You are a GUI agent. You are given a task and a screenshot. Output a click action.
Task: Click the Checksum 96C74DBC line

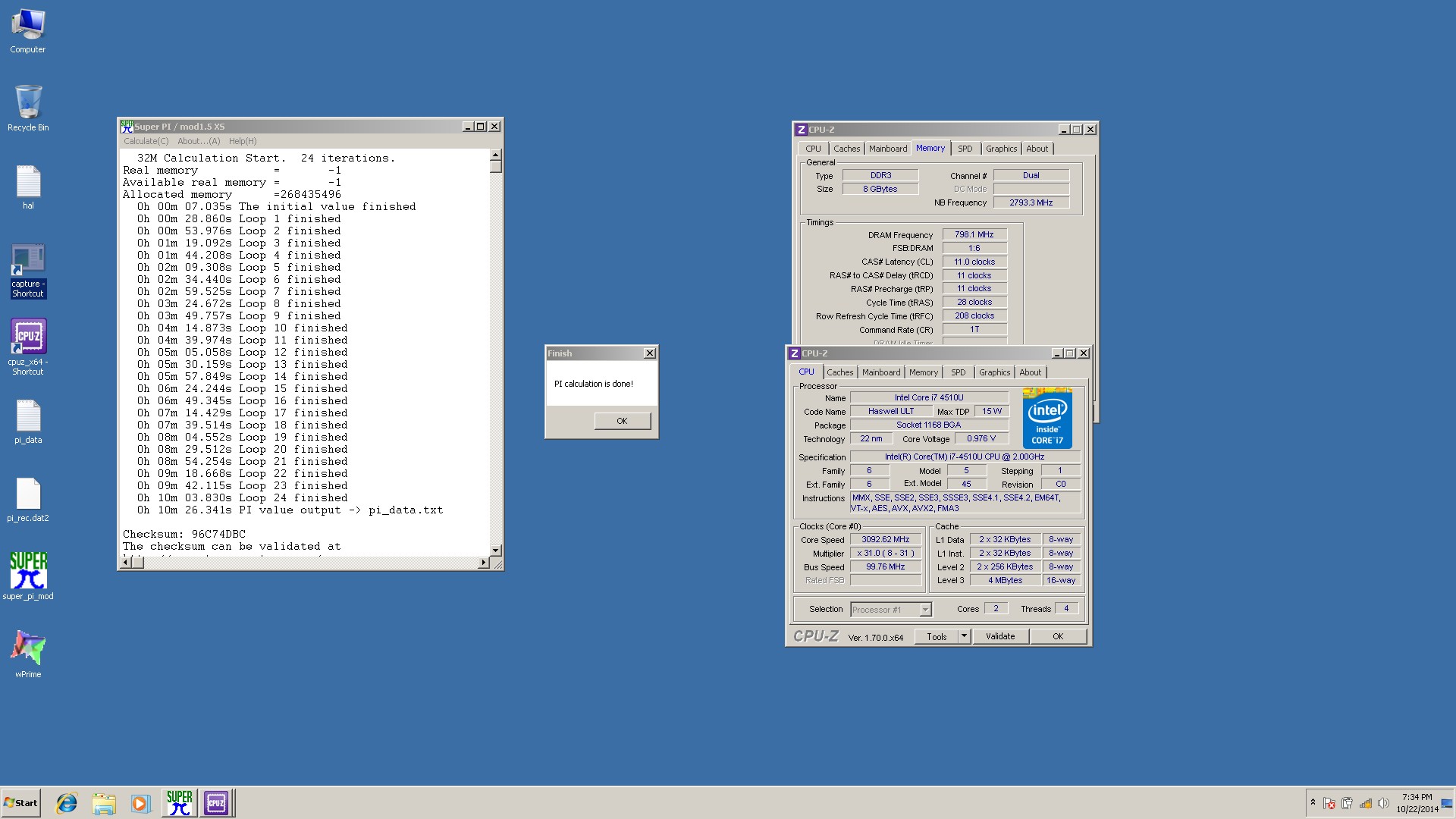click(x=184, y=534)
